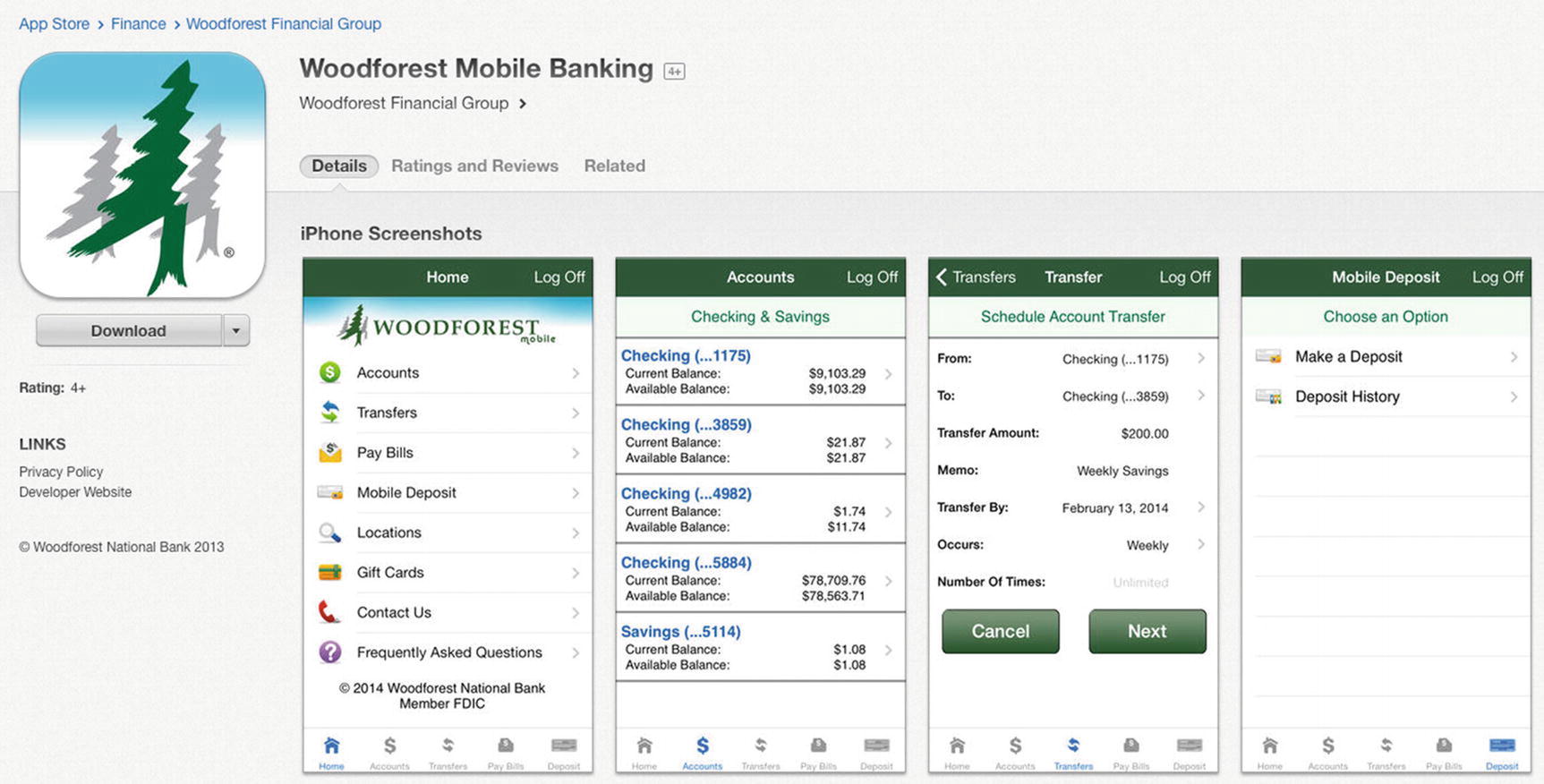
Task: Open Deposit History row label
Action: (x=1347, y=396)
